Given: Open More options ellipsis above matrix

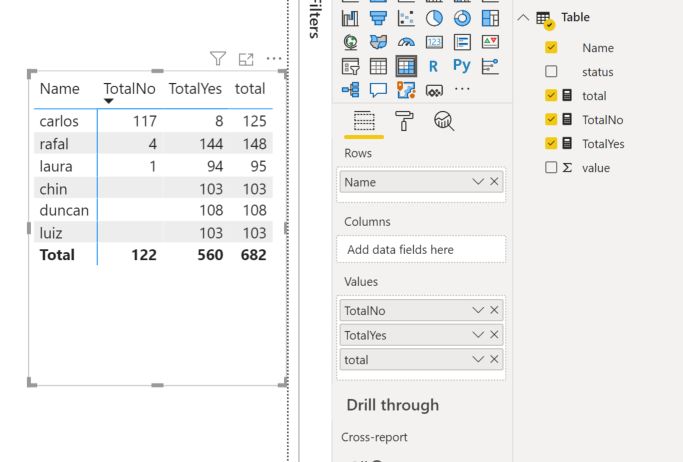Looking at the screenshot, I should [274, 58].
